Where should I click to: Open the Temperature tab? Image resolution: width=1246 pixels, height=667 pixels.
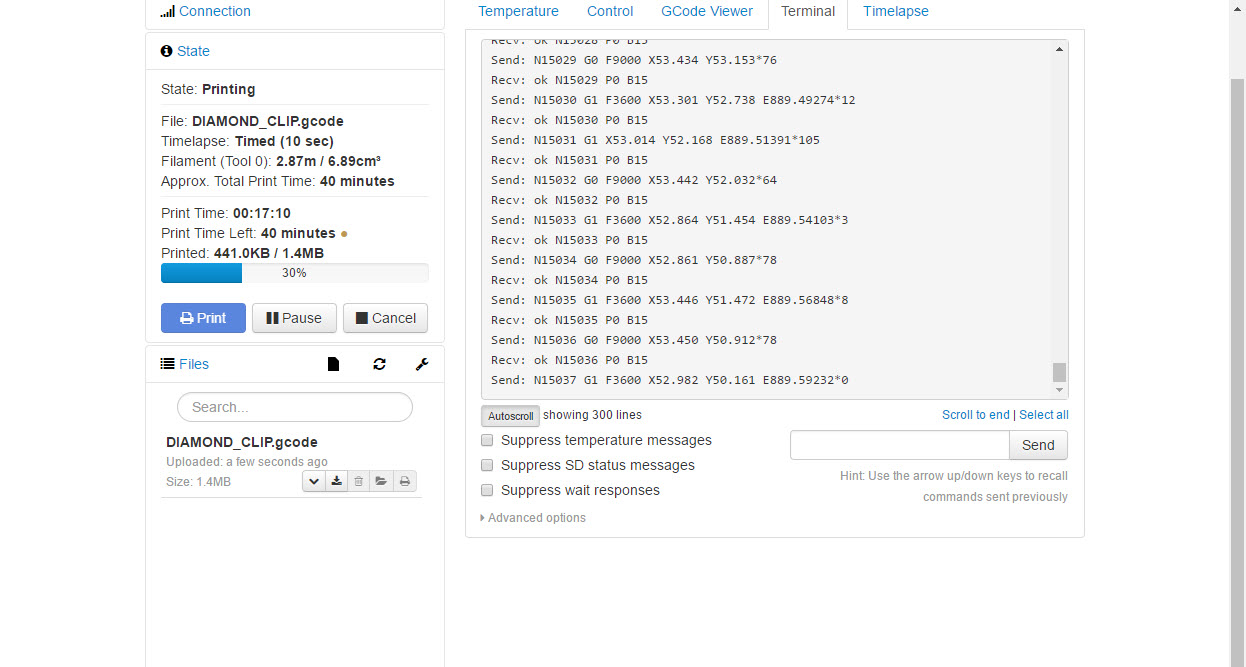pyautogui.click(x=518, y=12)
